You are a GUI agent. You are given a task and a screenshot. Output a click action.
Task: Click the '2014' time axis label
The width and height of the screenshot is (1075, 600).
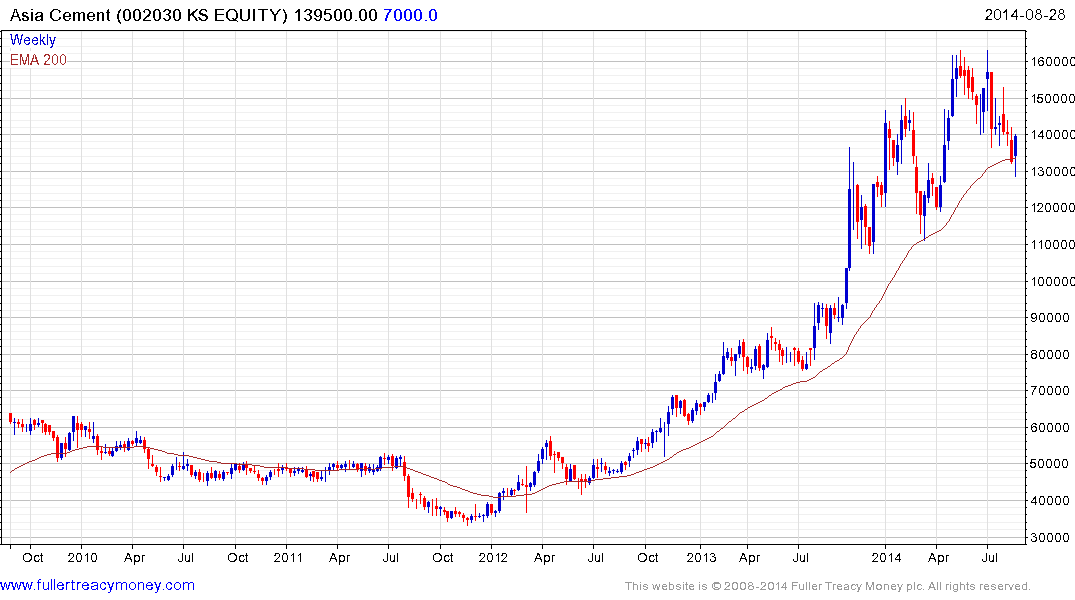coord(886,557)
